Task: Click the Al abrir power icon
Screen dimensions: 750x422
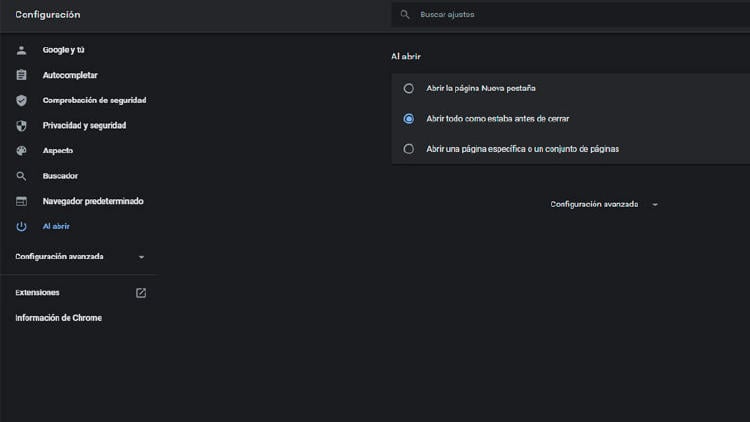Action: (x=21, y=227)
